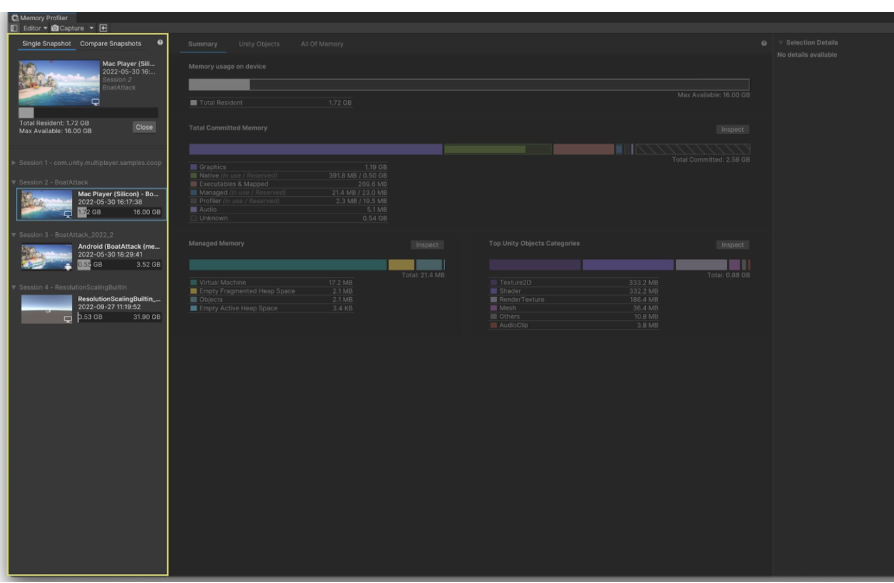Select Android (BoatAttack) snapshot thumbnail
The width and height of the screenshot is (894, 583).
point(47,257)
